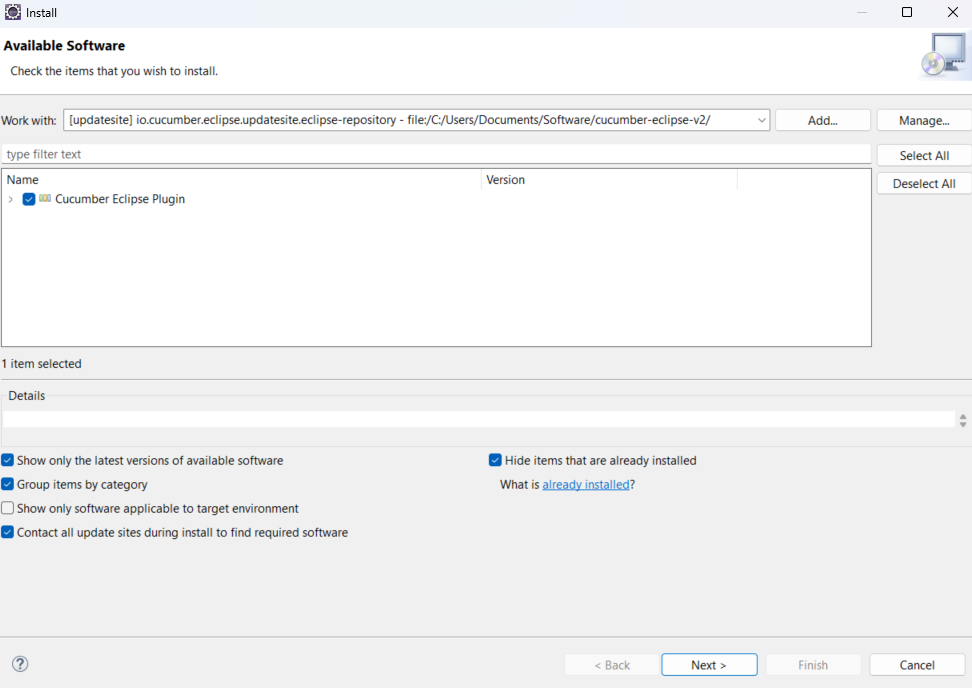The width and height of the screenshot is (972, 688).
Task: Click the Cancel button
Action: pos(917,664)
